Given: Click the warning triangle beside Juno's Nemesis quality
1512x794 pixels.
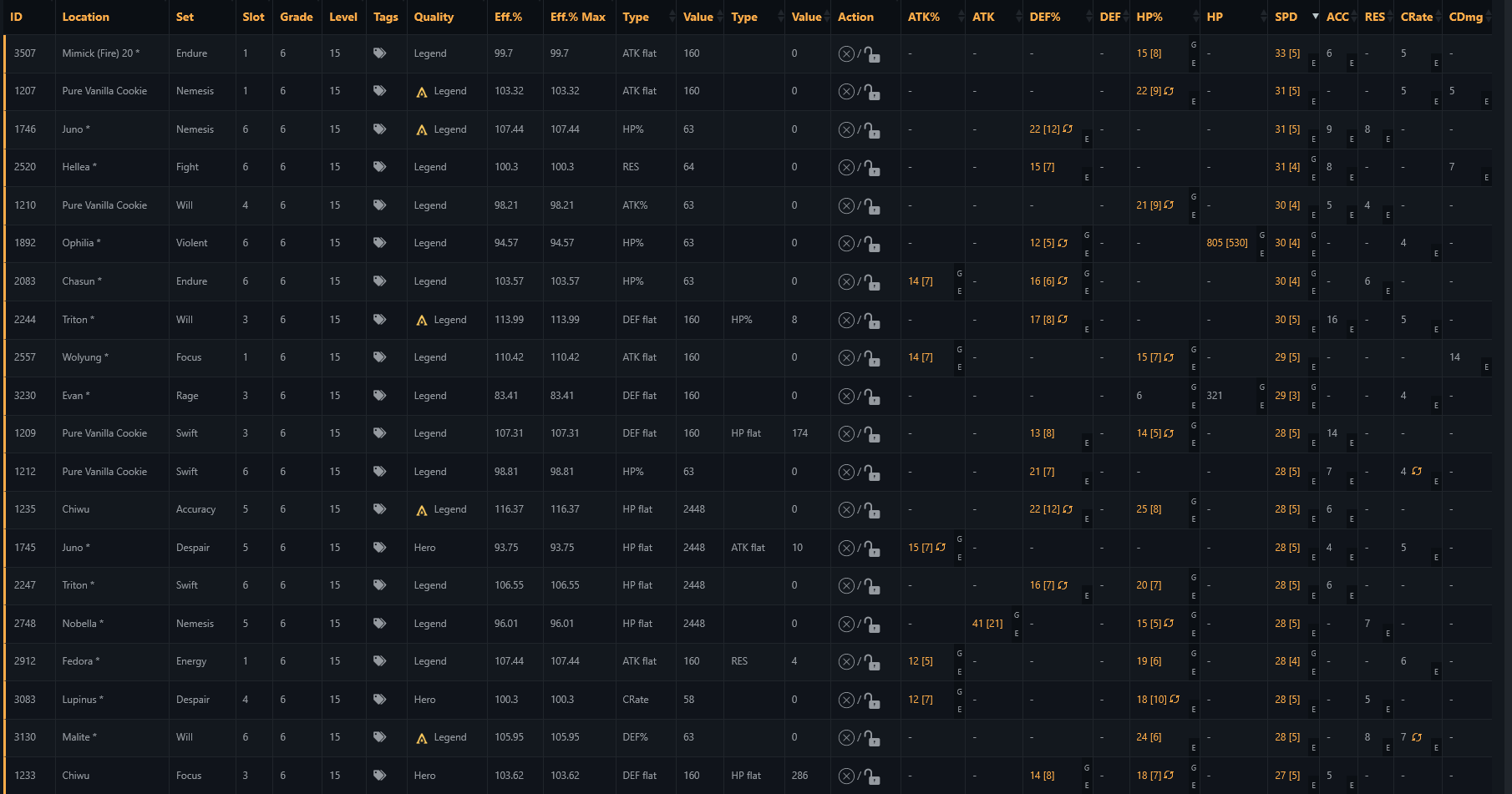Looking at the screenshot, I should (x=422, y=129).
